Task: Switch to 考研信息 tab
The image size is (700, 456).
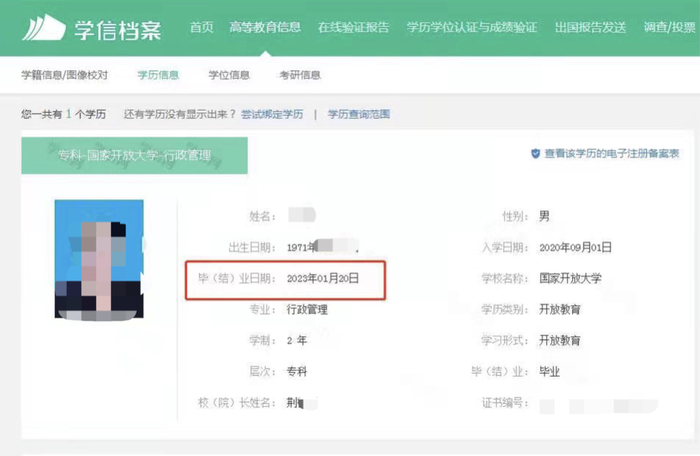Action: (300, 75)
